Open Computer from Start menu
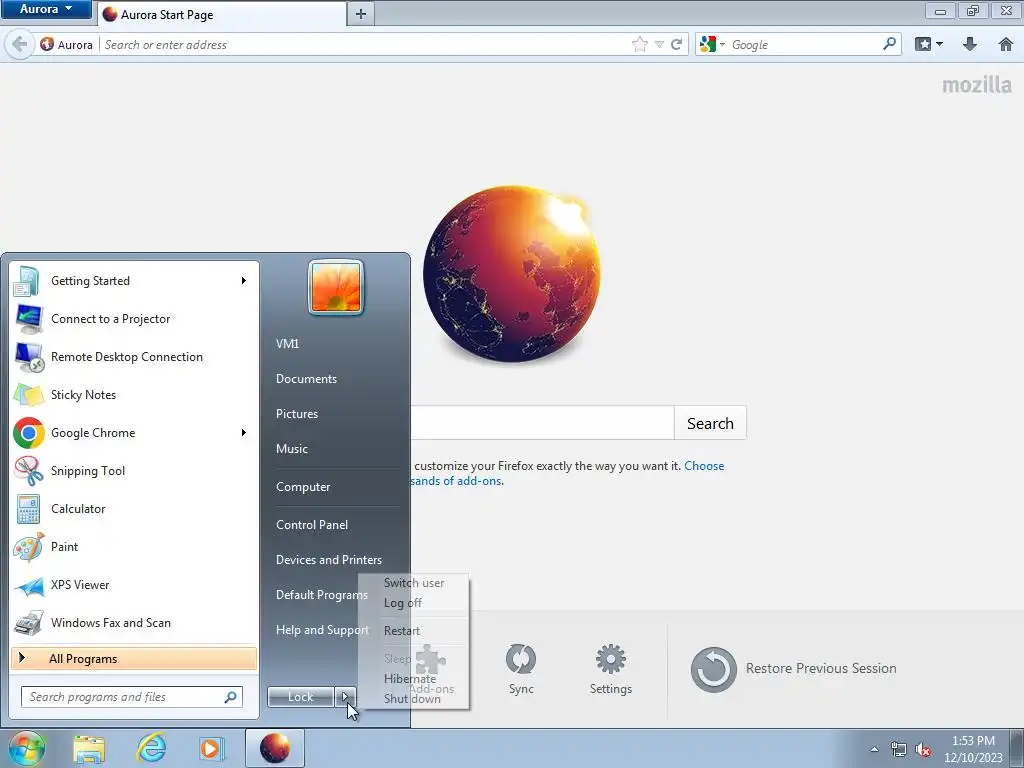The image size is (1024, 768). [303, 487]
